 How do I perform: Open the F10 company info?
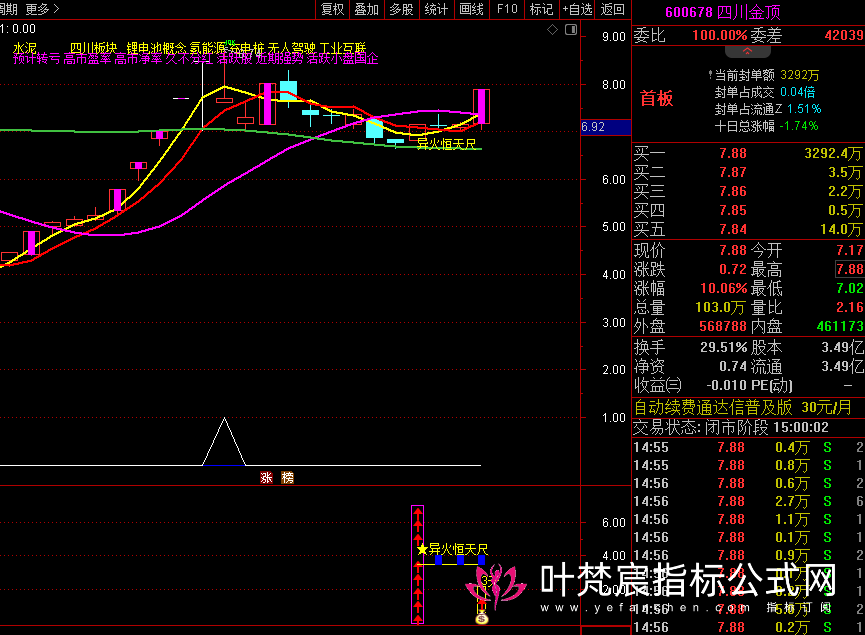tap(507, 9)
